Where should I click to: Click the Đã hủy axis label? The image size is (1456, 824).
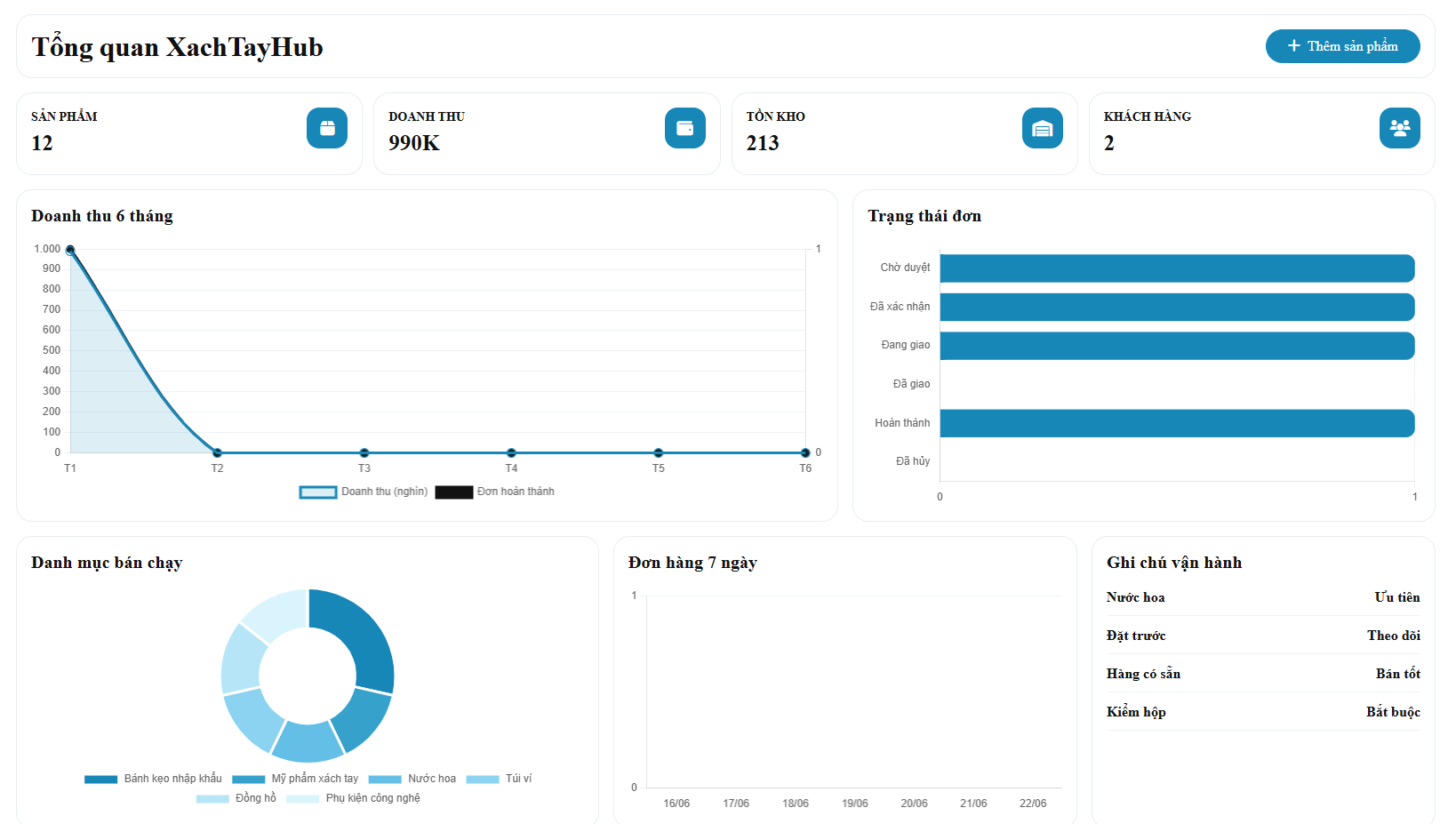[x=913, y=461]
